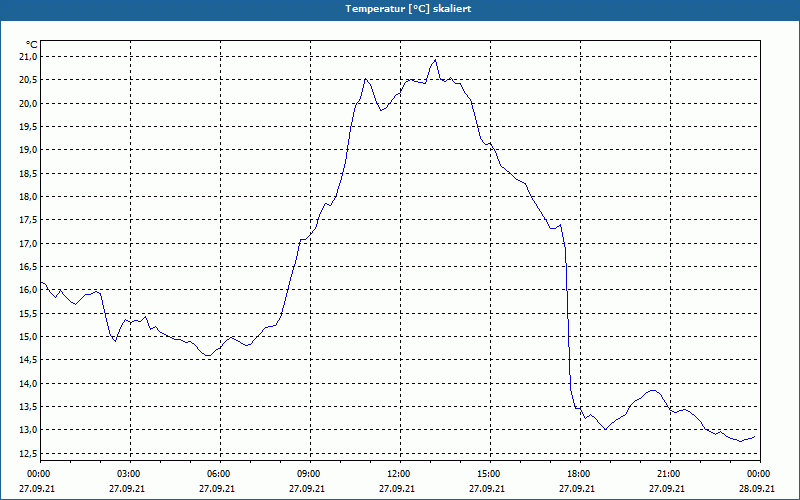Select the "27.09.21" date under "18:00"

pos(577,489)
